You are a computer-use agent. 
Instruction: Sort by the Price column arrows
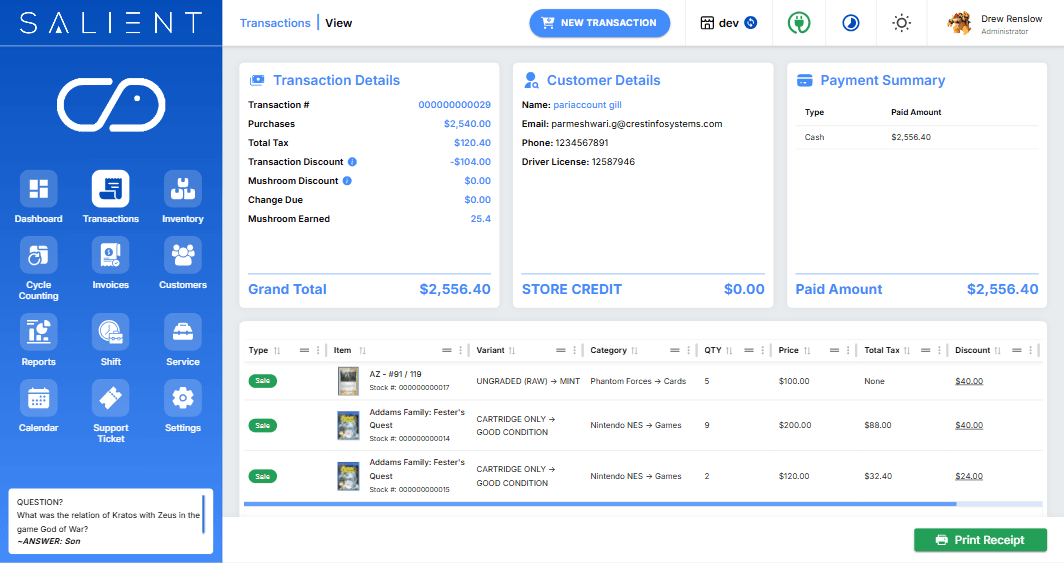pyautogui.click(x=807, y=351)
